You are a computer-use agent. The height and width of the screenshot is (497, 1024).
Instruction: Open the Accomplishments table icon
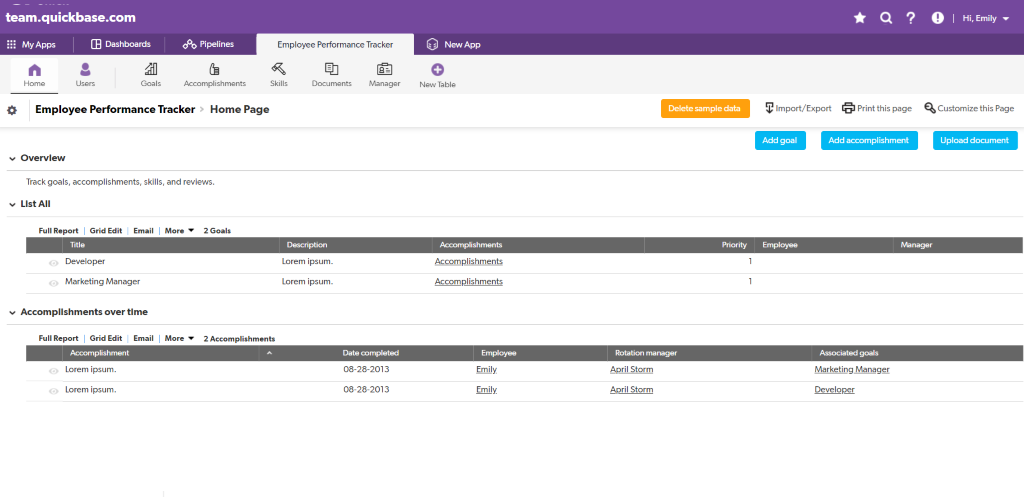(215, 70)
